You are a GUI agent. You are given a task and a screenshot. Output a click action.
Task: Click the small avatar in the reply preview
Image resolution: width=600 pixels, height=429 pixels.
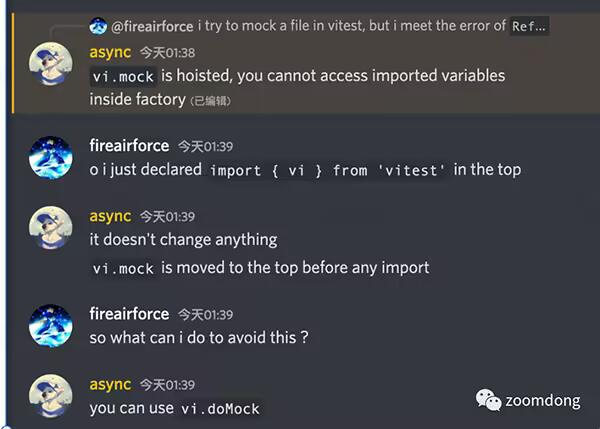98,26
